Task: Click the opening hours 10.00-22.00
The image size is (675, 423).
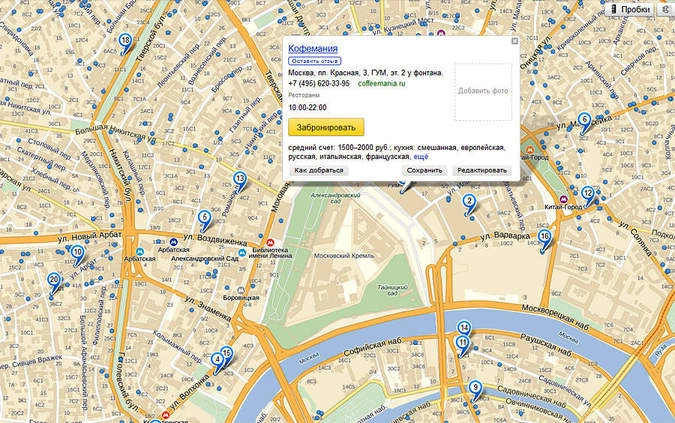Action: [307, 108]
